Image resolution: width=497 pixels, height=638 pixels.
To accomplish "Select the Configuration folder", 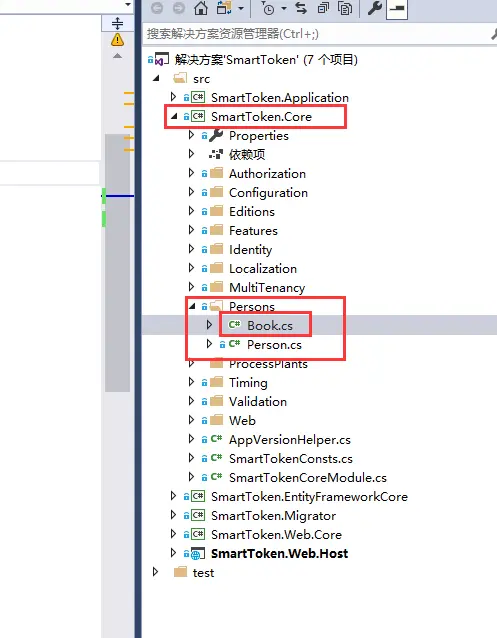I will tap(268, 192).
